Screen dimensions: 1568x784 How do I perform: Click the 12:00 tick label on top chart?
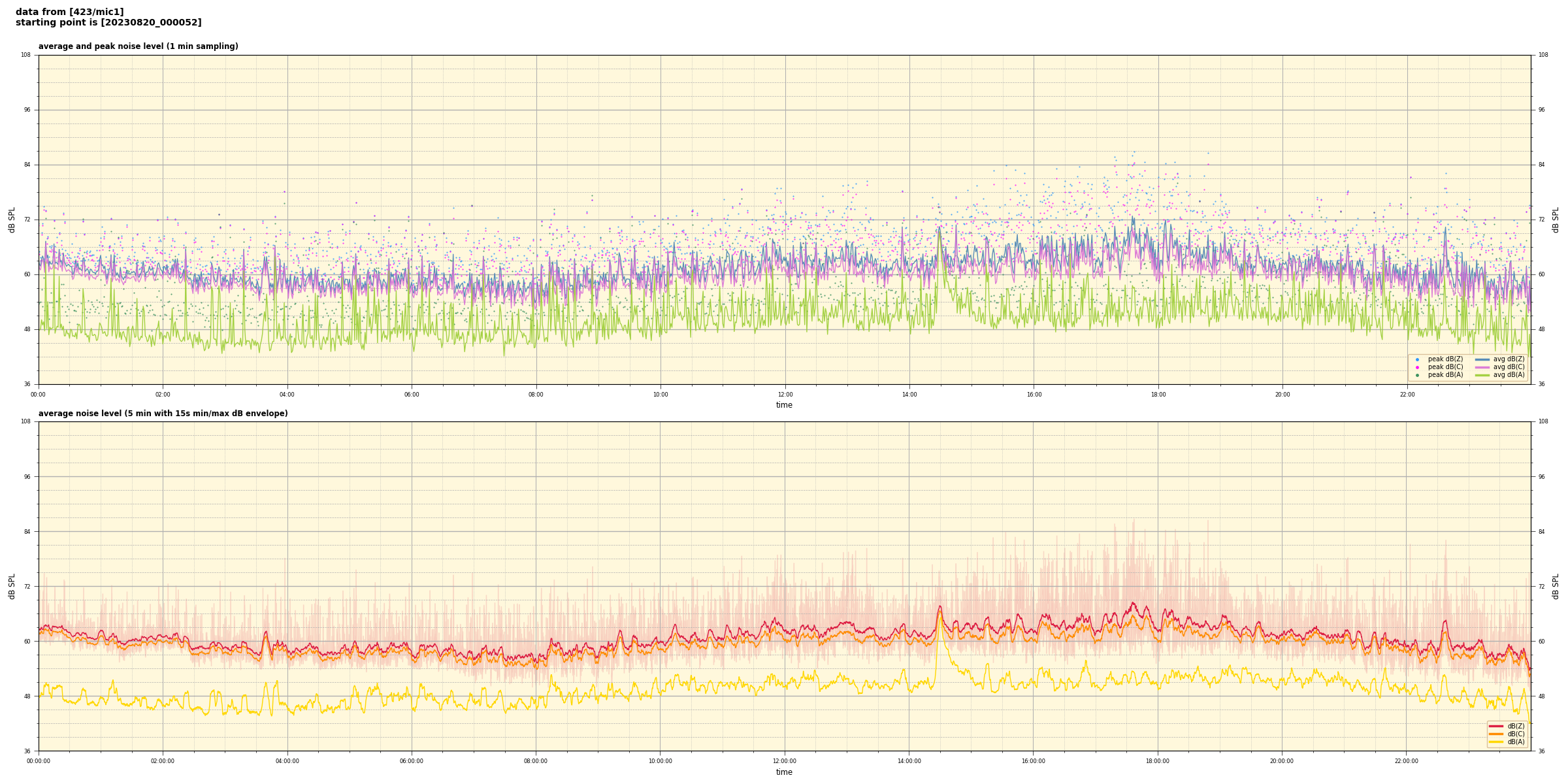point(785,395)
